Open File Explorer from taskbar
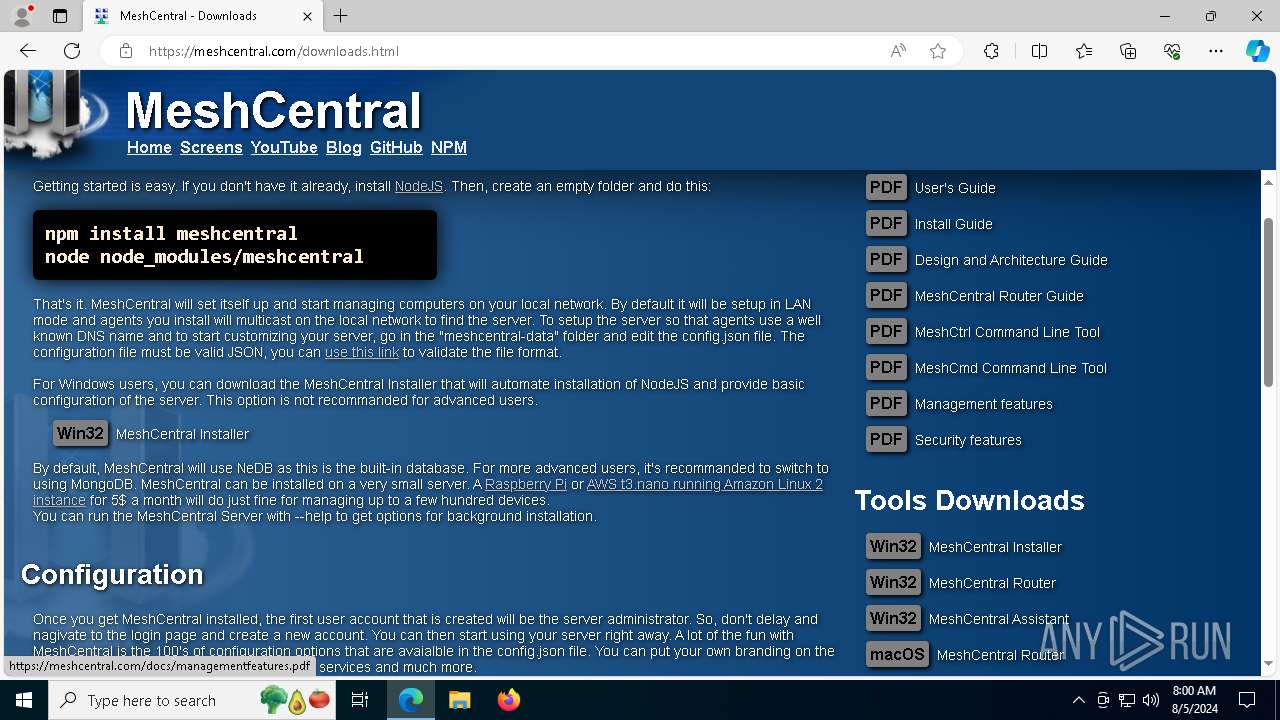This screenshot has width=1280, height=720. tap(459, 700)
